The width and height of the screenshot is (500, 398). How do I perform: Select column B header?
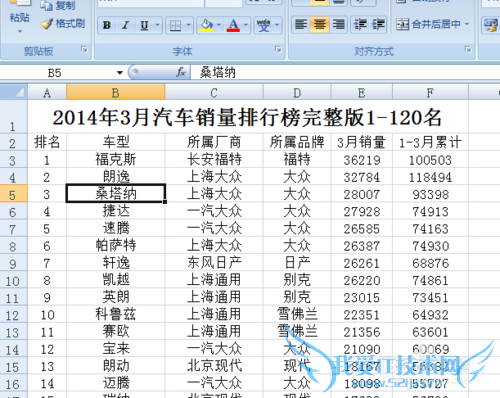point(116,92)
